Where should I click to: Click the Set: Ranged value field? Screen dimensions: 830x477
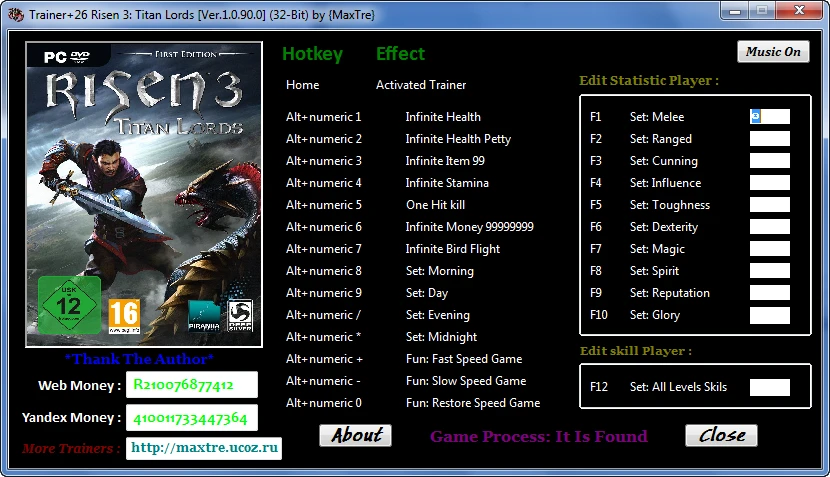(770, 139)
